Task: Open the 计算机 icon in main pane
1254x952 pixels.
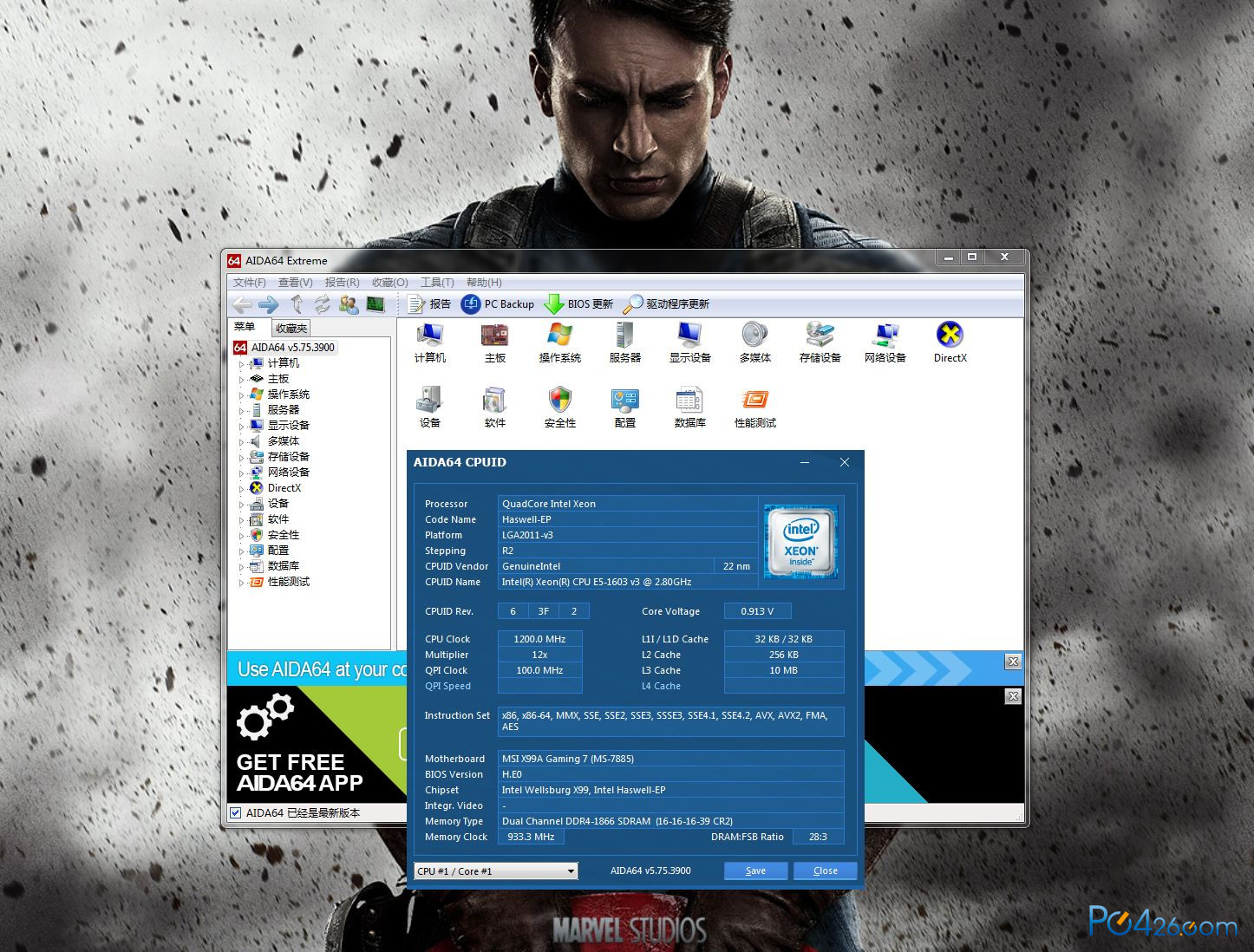Action: pos(430,342)
